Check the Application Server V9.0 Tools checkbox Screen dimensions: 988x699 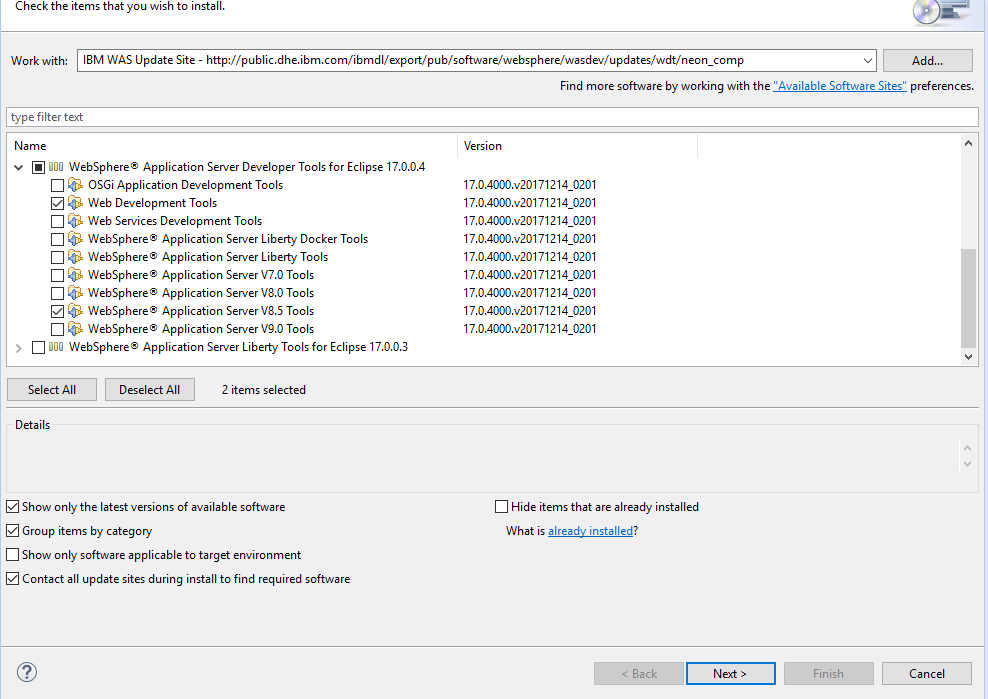[57, 329]
